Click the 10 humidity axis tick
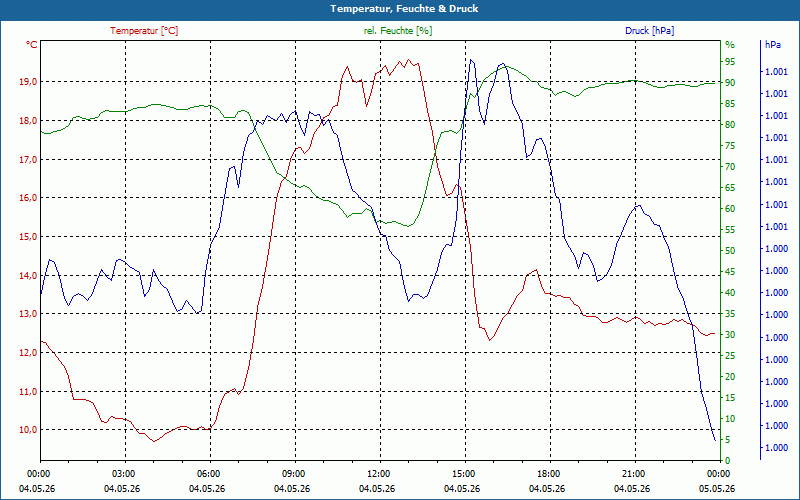Image resolution: width=800 pixels, height=500 pixels. [x=730, y=419]
